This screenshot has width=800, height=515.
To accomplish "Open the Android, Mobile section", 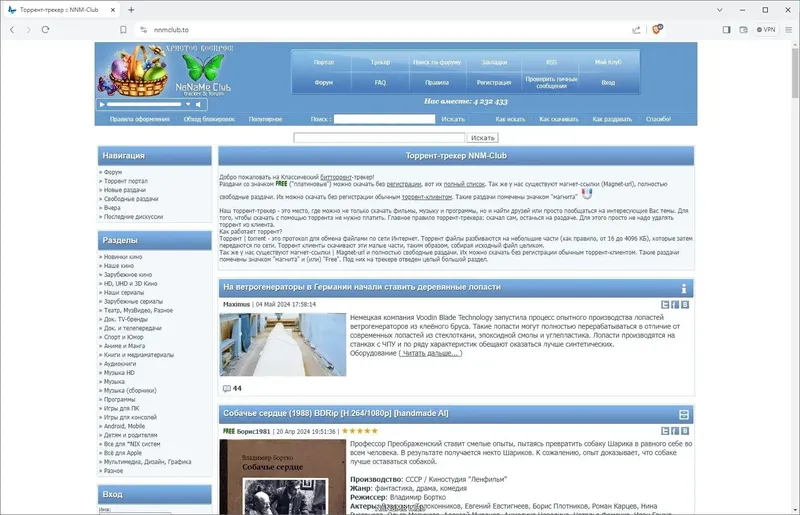I will point(124,426).
